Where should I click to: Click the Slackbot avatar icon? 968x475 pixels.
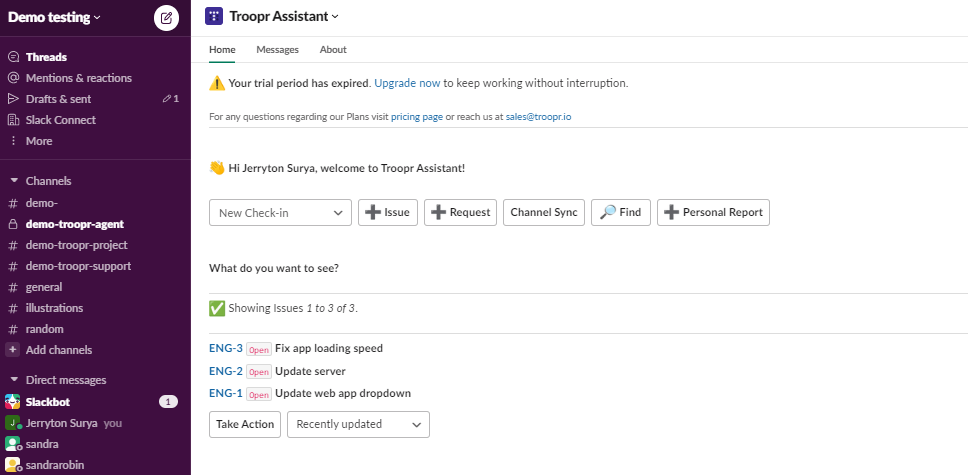click(12, 401)
